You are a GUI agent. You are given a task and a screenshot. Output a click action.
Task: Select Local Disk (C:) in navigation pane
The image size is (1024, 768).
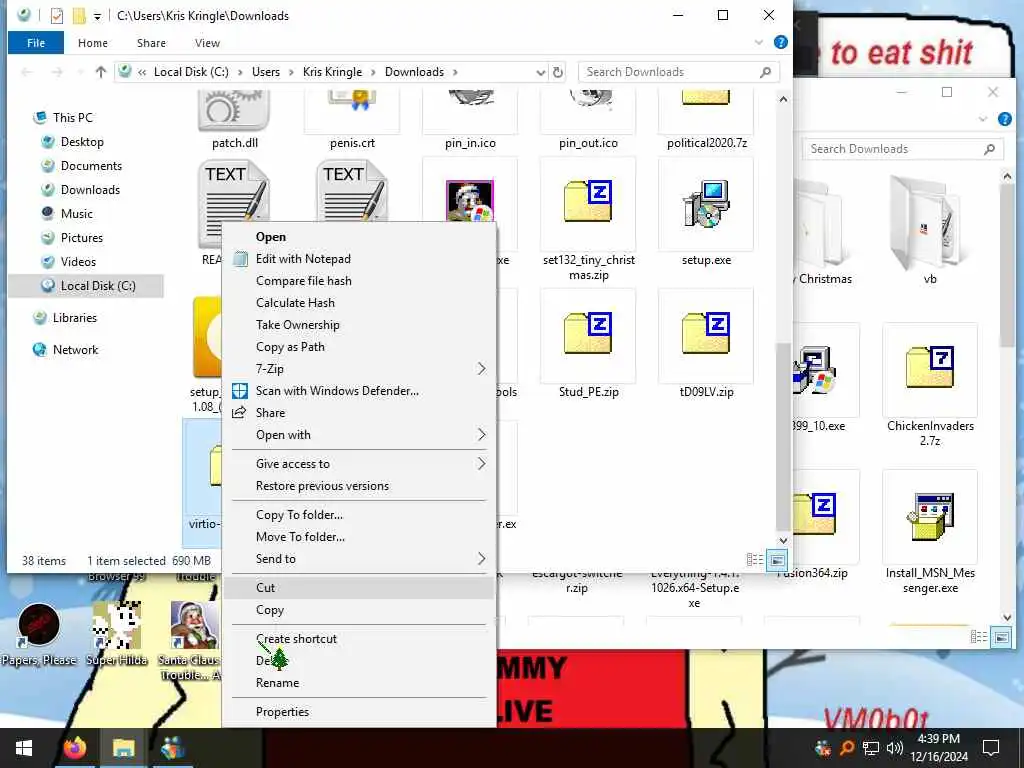(86, 286)
